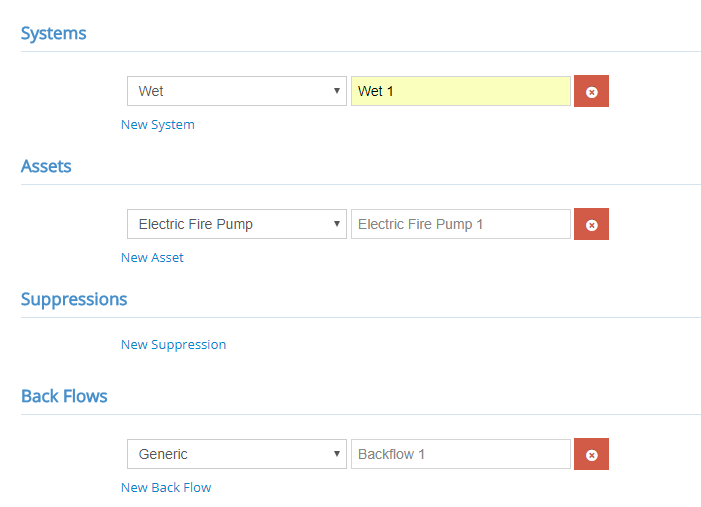Click the Back Flows section heading
The image size is (701, 507).
coord(64,397)
